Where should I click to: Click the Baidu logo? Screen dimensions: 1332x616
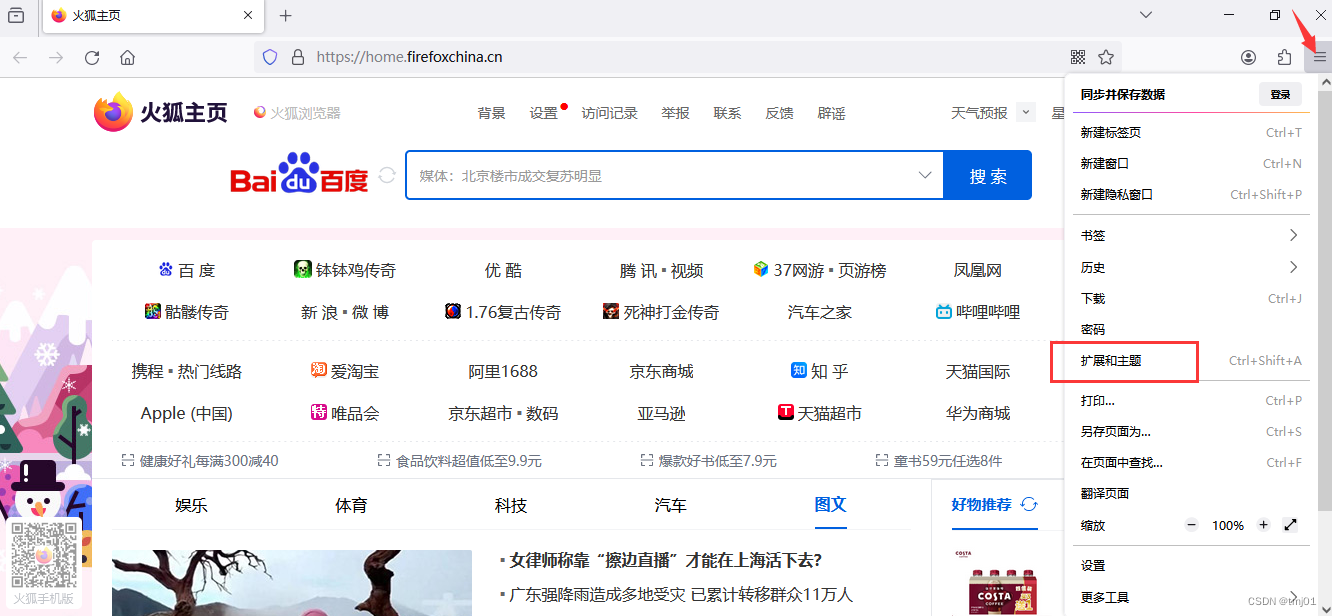point(299,174)
